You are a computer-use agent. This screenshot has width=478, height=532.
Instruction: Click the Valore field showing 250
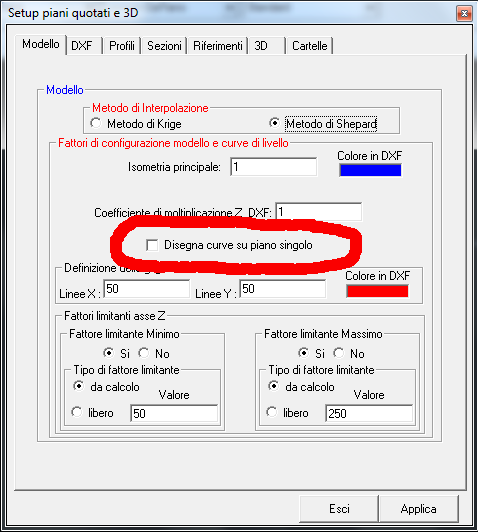369,413
